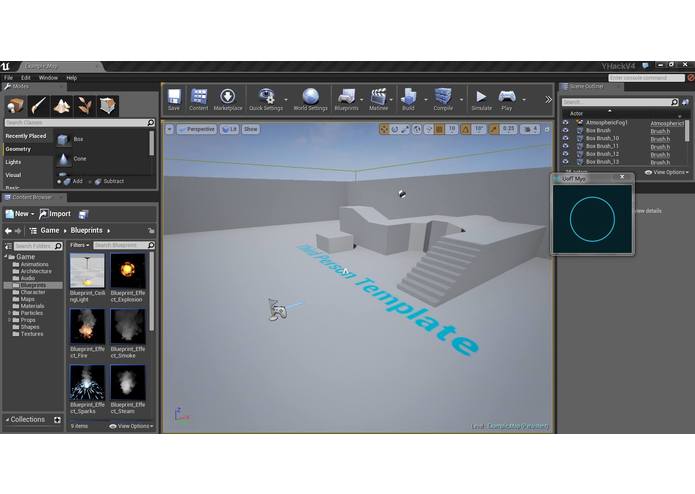
Task: Toggle visibility of AtmosphericFog1 actor
Action: click(x=566, y=123)
